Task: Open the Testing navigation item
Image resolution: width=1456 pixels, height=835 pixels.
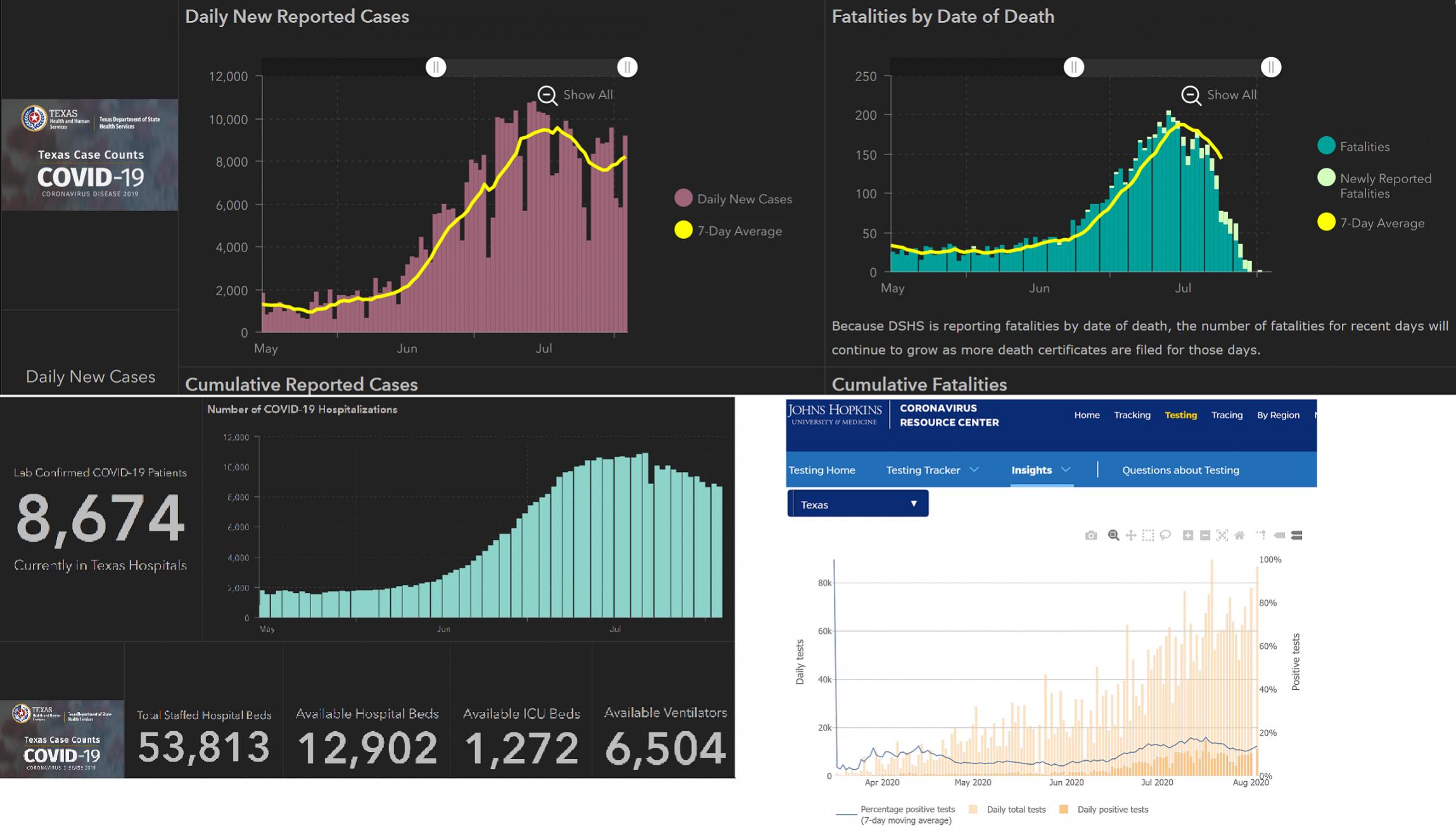Action: point(1181,415)
